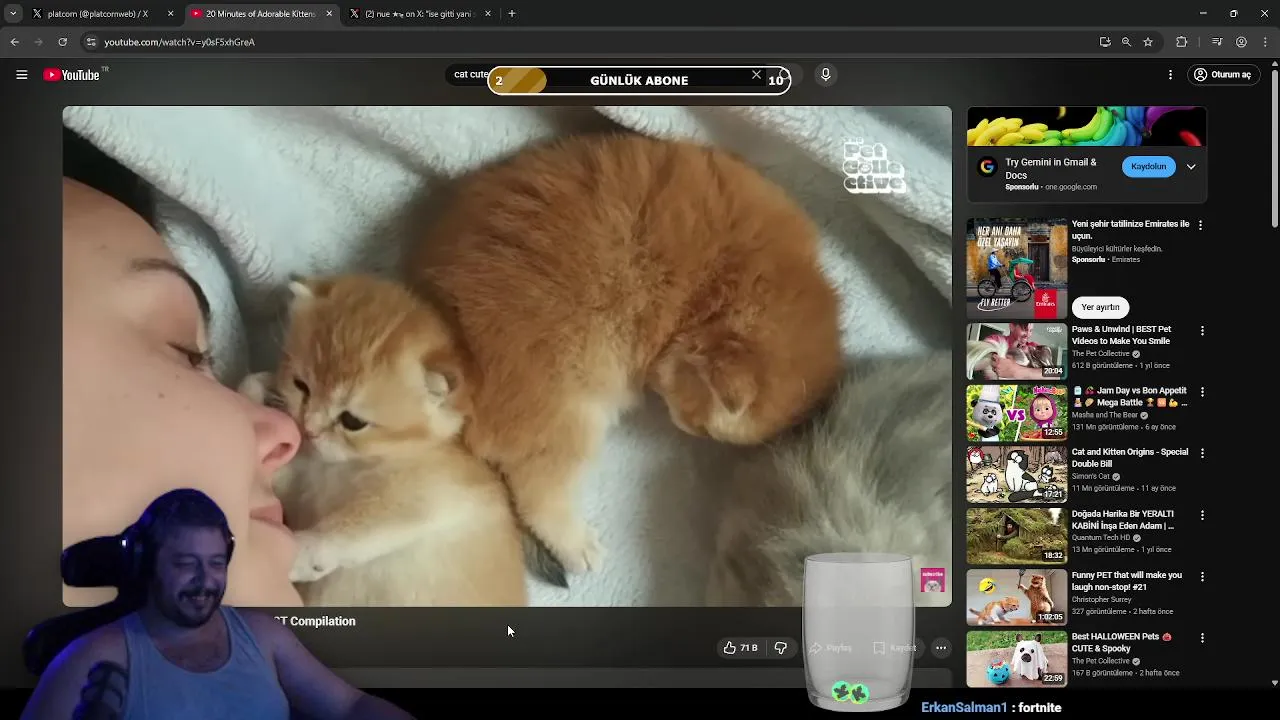This screenshot has width=1280, height=720.
Task: Open options for YERALTI KABİNİ video
Action: pyautogui.click(x=1202, y=515)
